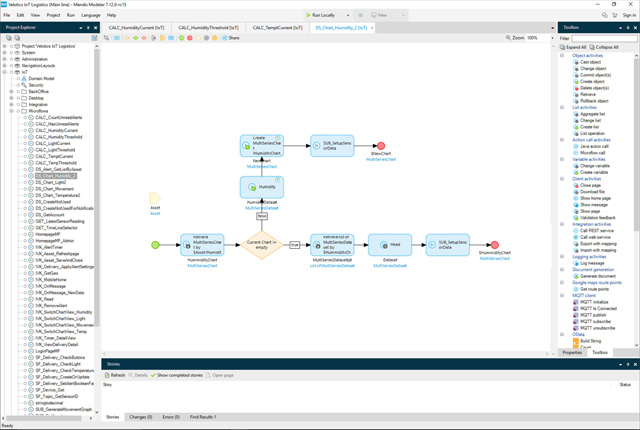This screenshot has height=430, width=640.
Task: Click the Toolbox Filter input field
Action: (x=604, y=38)
